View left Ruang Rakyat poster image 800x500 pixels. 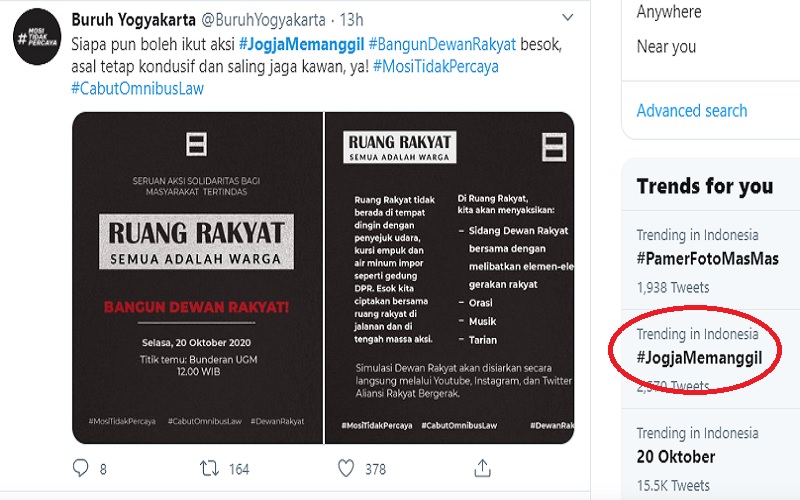(197, 278)
